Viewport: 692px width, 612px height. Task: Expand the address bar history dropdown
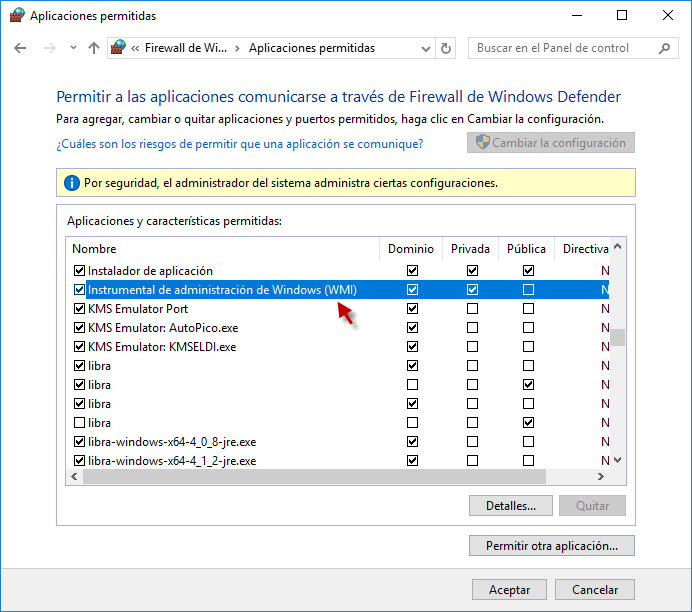coord(425,48)
